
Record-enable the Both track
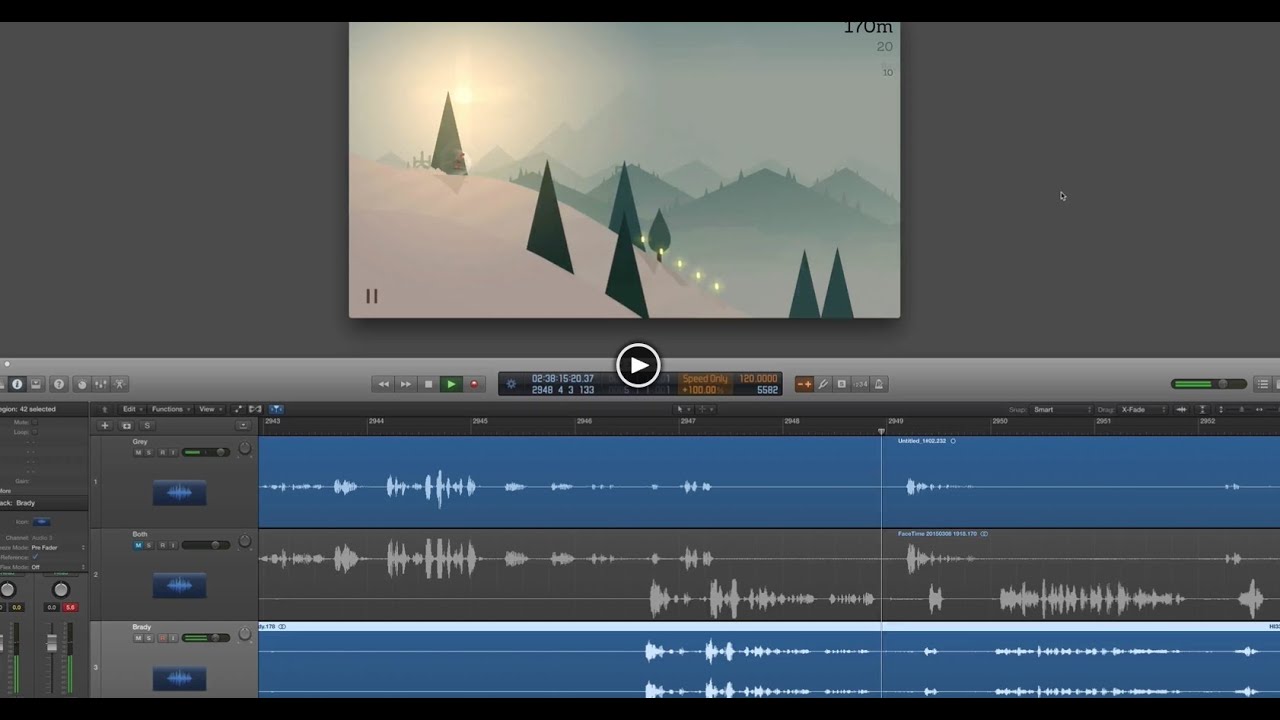tap(162, 546)
